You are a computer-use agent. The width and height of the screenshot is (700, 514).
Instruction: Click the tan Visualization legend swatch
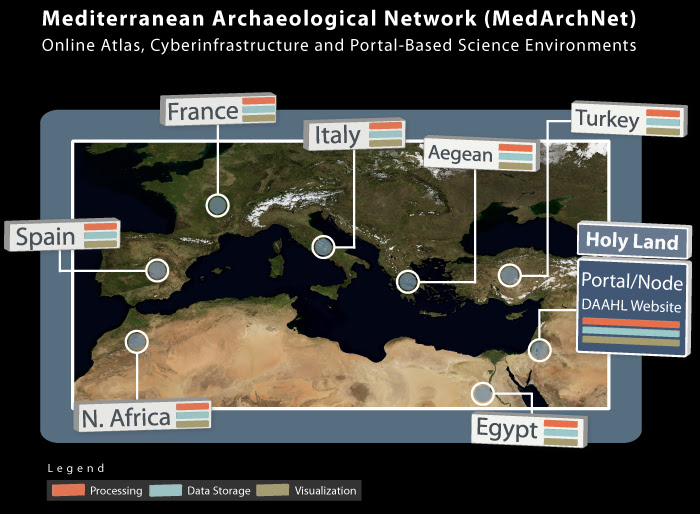point(272,490)
